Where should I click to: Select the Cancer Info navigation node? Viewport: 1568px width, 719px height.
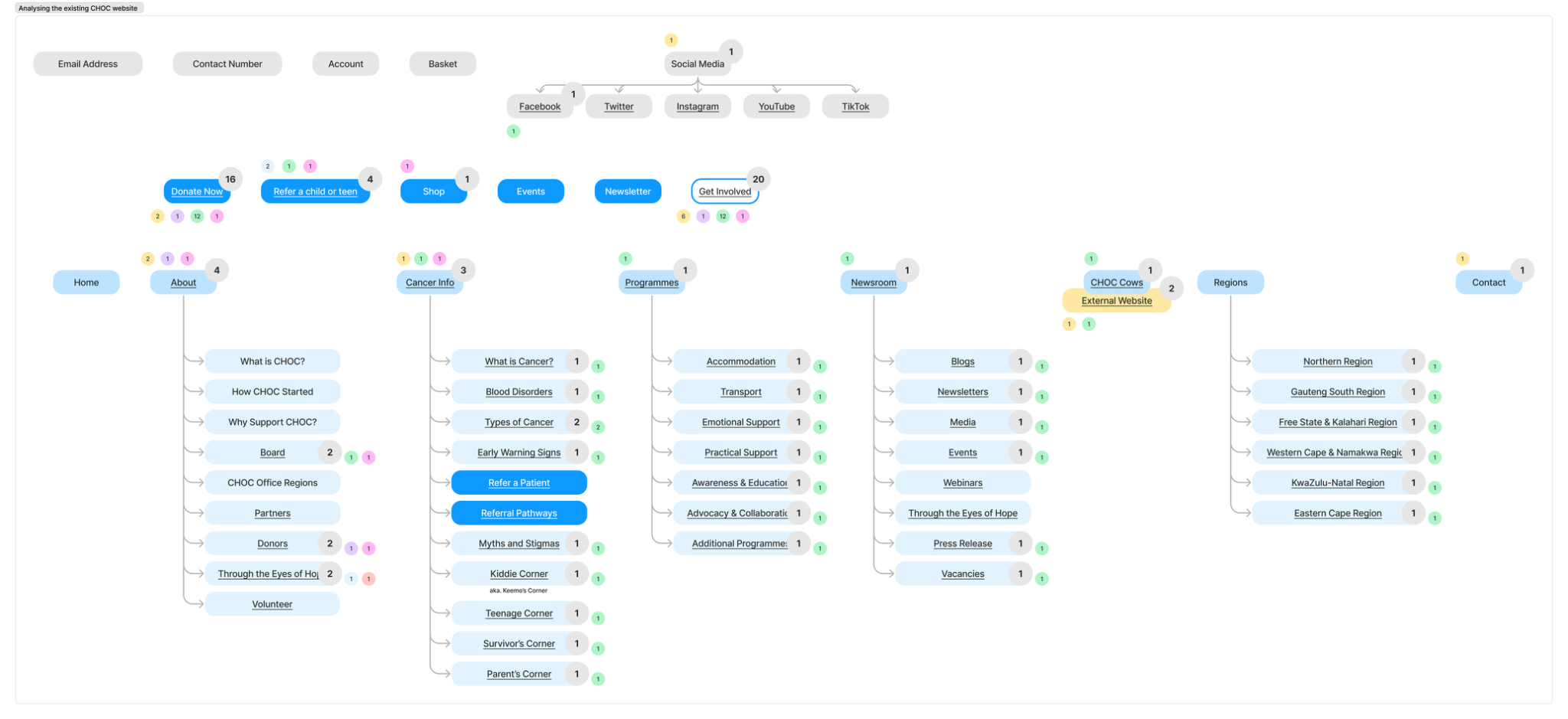click(x=430, y=283)
